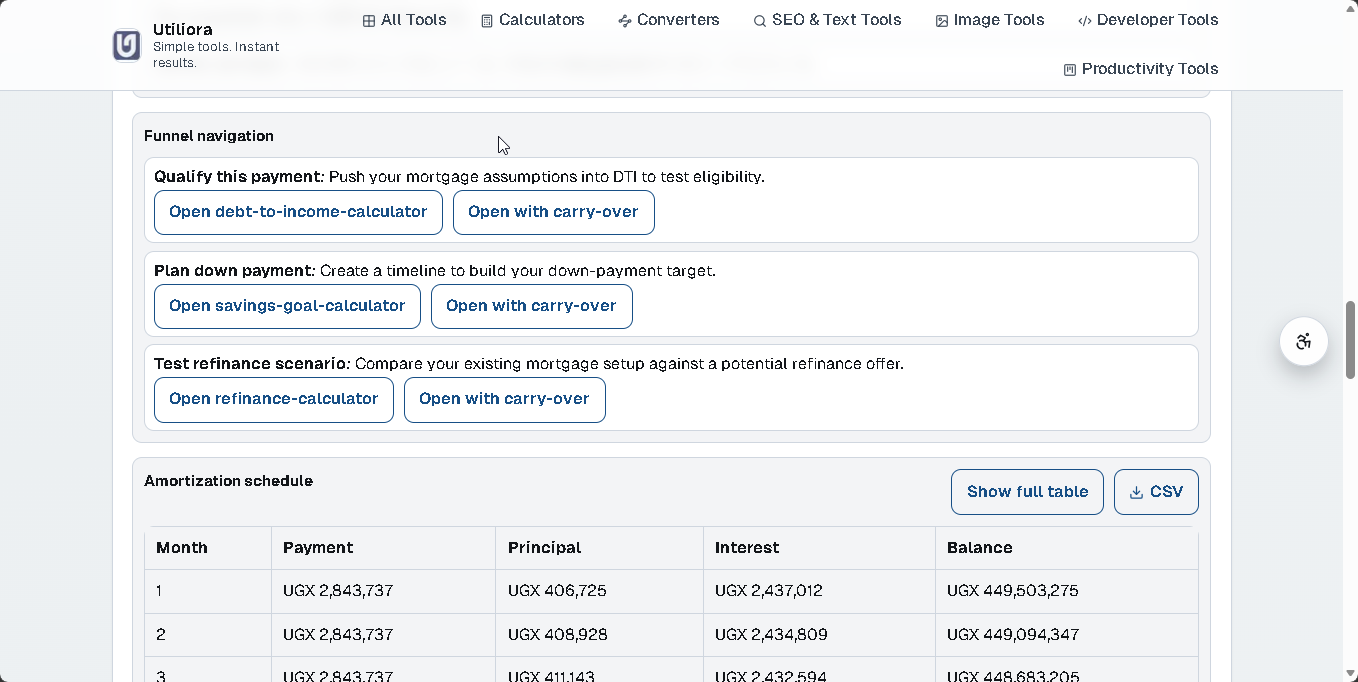Open DTI calculator with carry-over
The width and height of the screenshot is (1358, 682).
[x=553, y=212]
